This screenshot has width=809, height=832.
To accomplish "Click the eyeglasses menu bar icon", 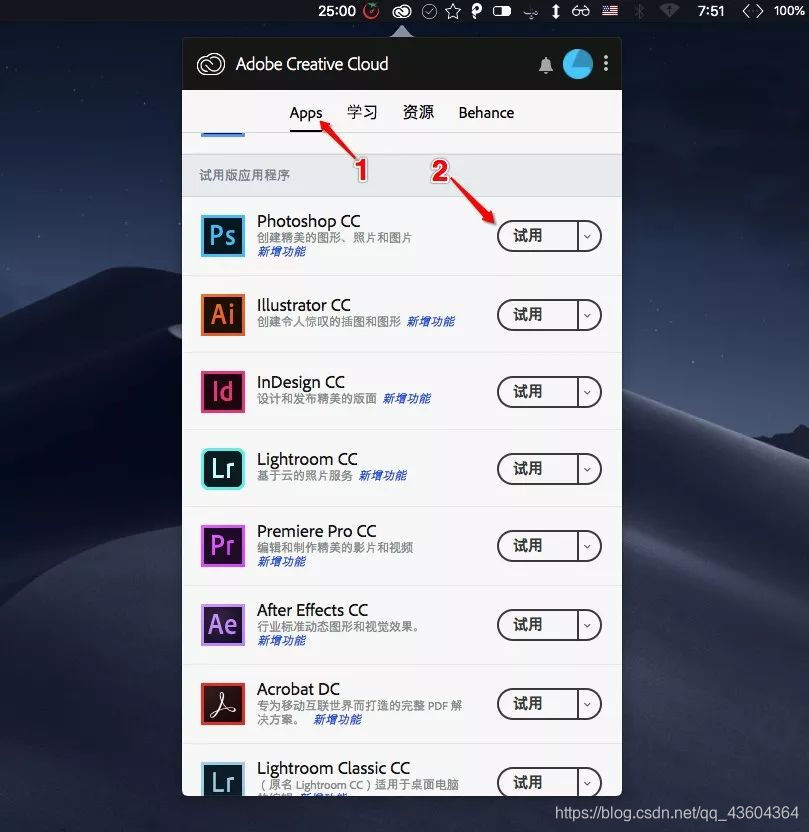I will pos(581,11).
